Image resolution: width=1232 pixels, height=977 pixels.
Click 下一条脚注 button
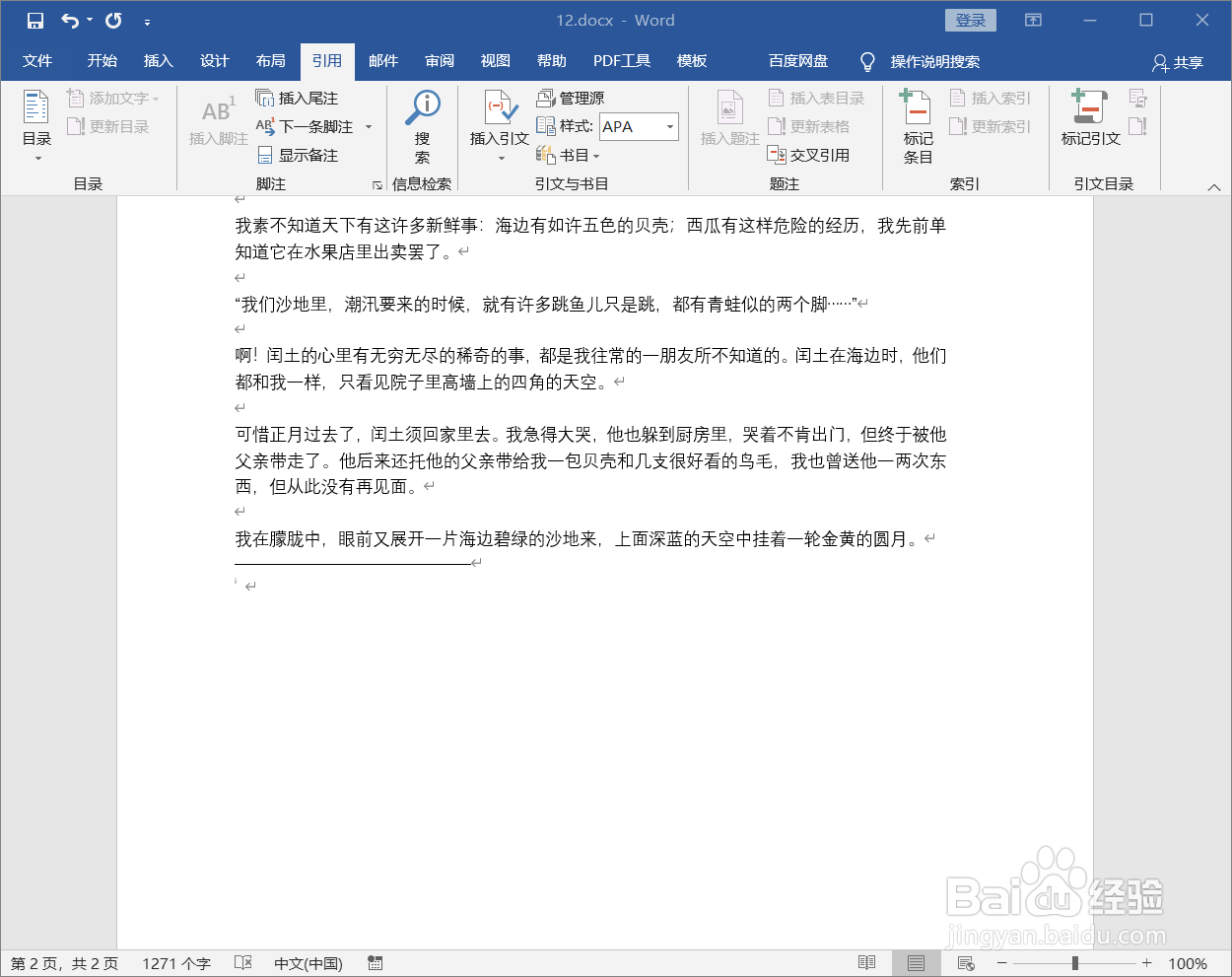coord(306,126)
